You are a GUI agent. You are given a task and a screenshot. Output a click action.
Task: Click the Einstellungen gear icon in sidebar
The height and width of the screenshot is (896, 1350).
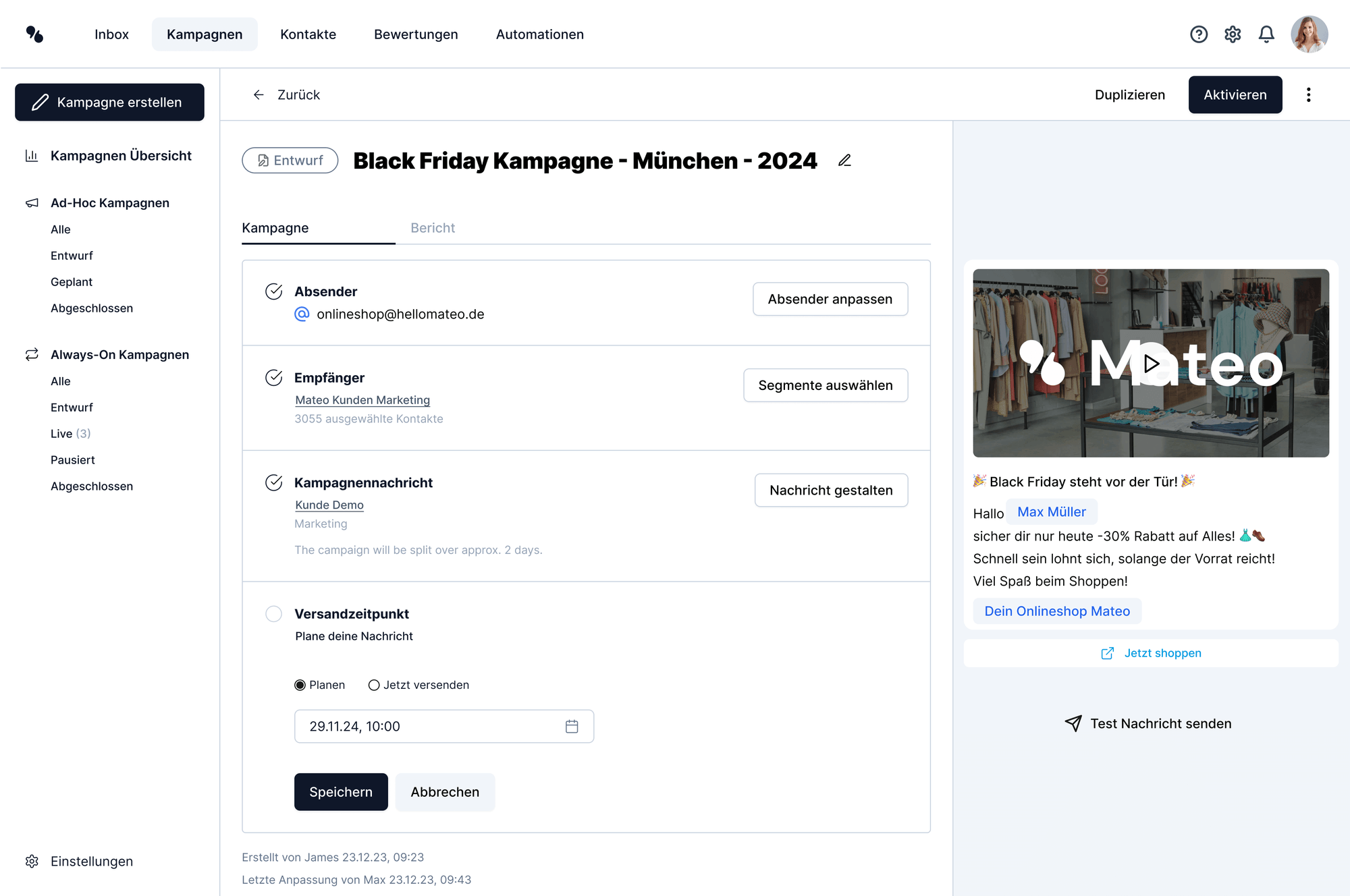32,862
